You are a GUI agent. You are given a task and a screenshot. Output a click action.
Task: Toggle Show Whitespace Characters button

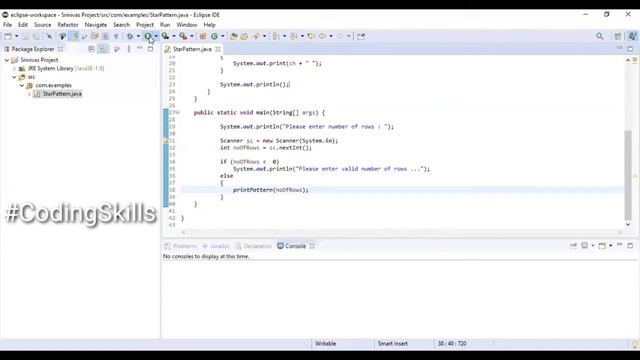click(x=116, y=36)
